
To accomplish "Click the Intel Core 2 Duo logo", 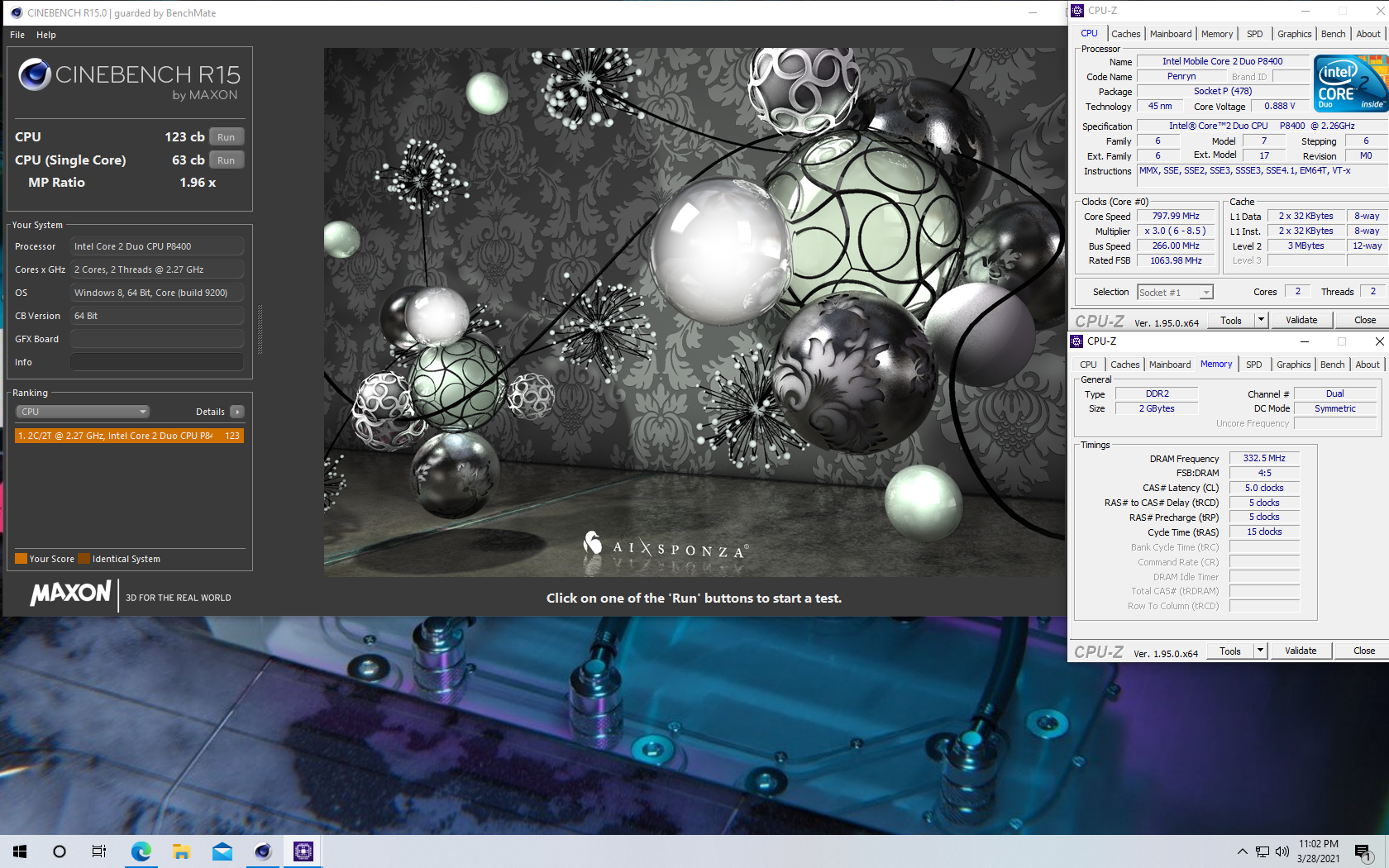I will pyautogui.click(x=1350, y=83).
